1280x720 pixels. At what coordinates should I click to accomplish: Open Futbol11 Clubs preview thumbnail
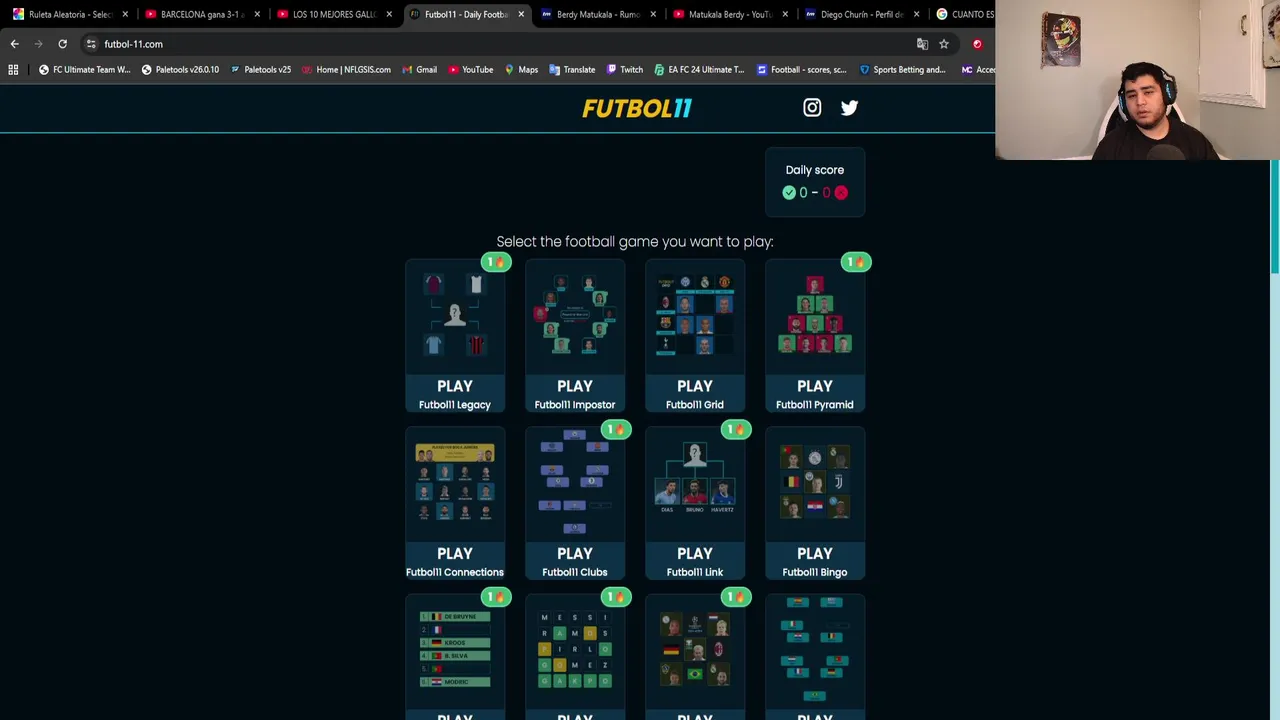pyautogui.click(x=575, y=483)
